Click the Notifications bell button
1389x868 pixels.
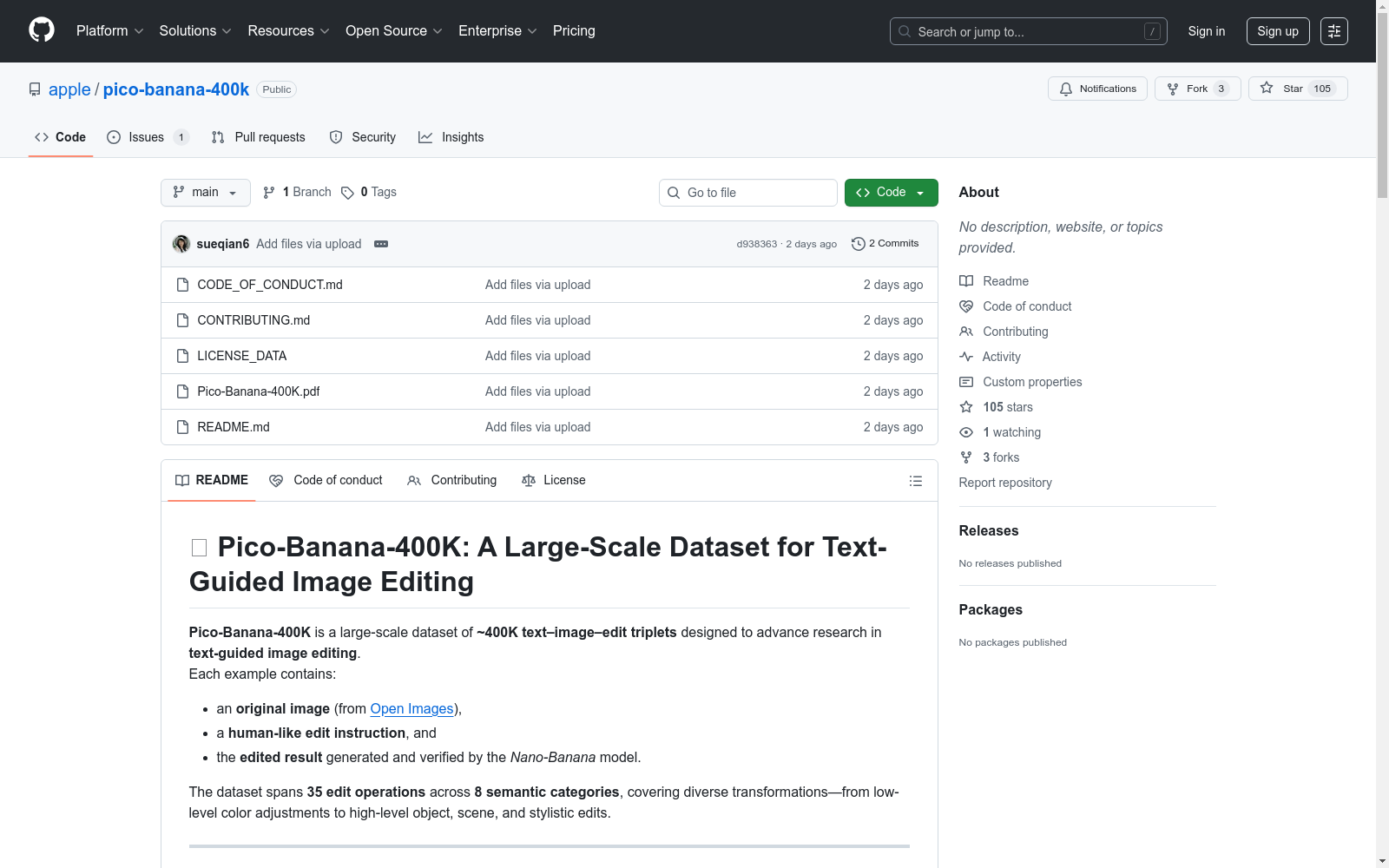click(1097, 89)
